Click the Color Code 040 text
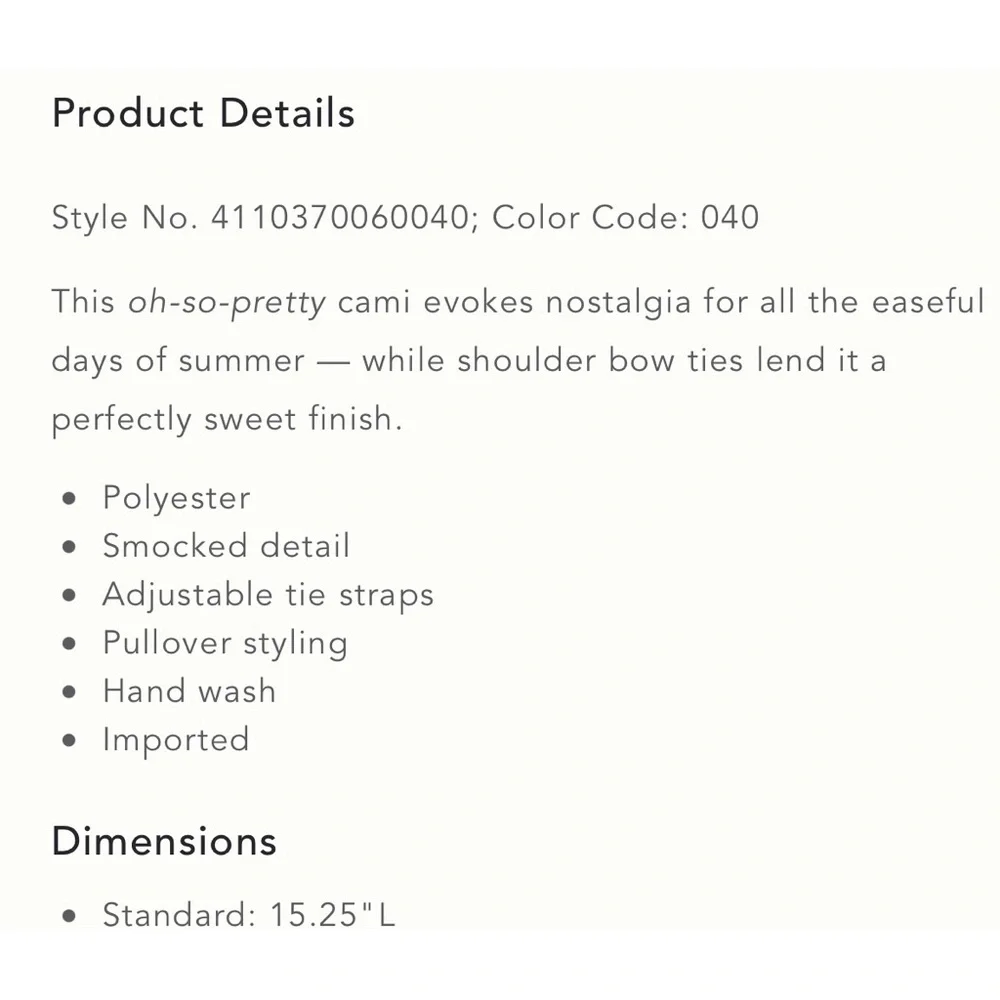 click(x=625, y=218)
